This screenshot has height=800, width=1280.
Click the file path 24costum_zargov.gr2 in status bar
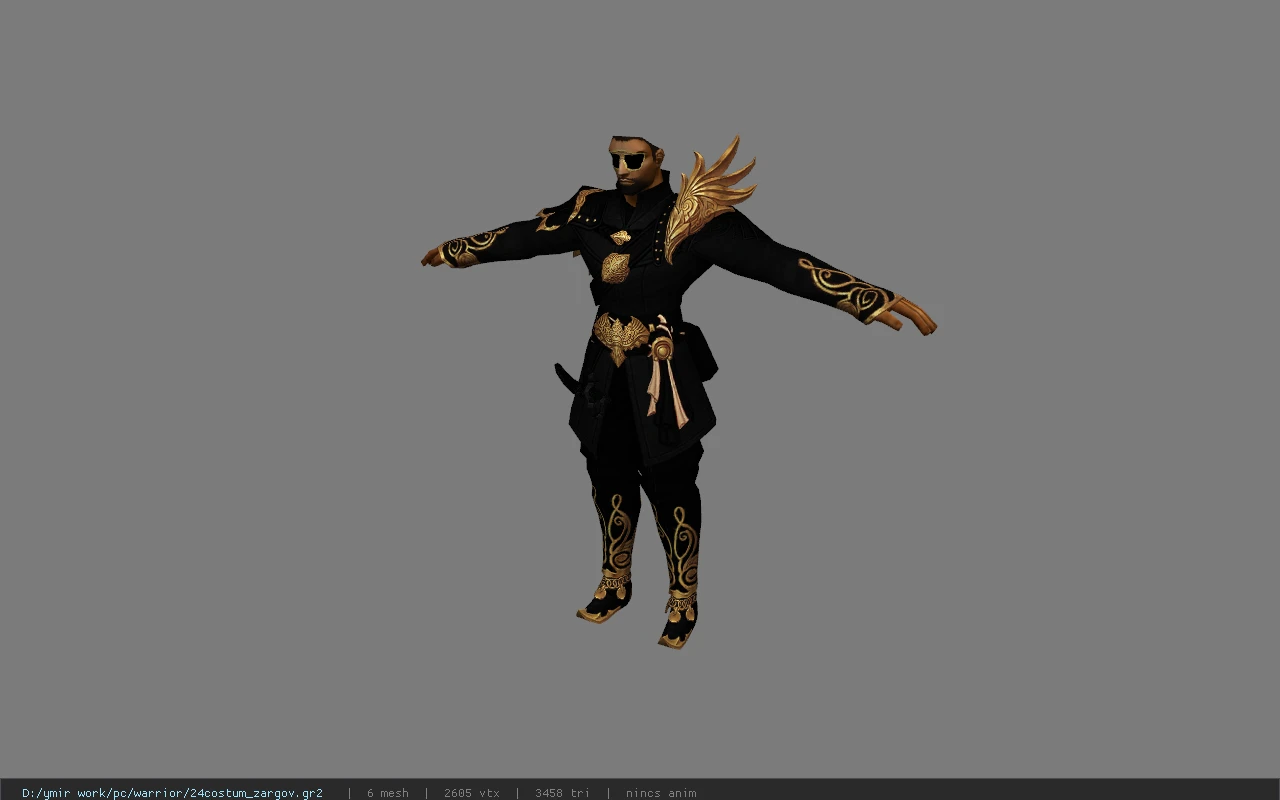click(172, 793)
